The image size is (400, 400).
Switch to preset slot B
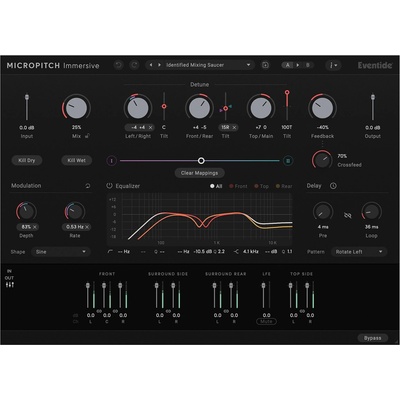tap(308, 65)
